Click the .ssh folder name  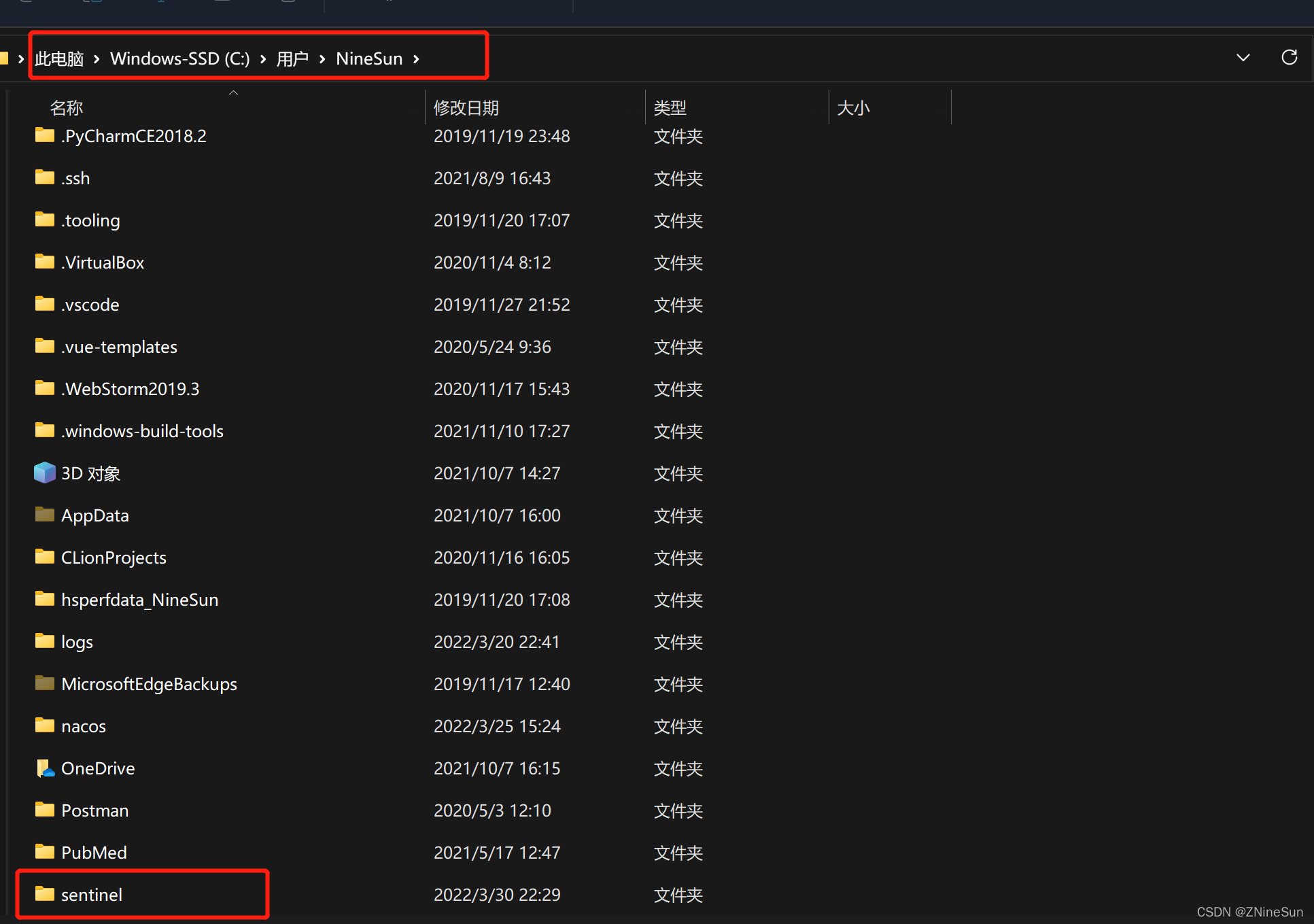(x=75, y=178)
